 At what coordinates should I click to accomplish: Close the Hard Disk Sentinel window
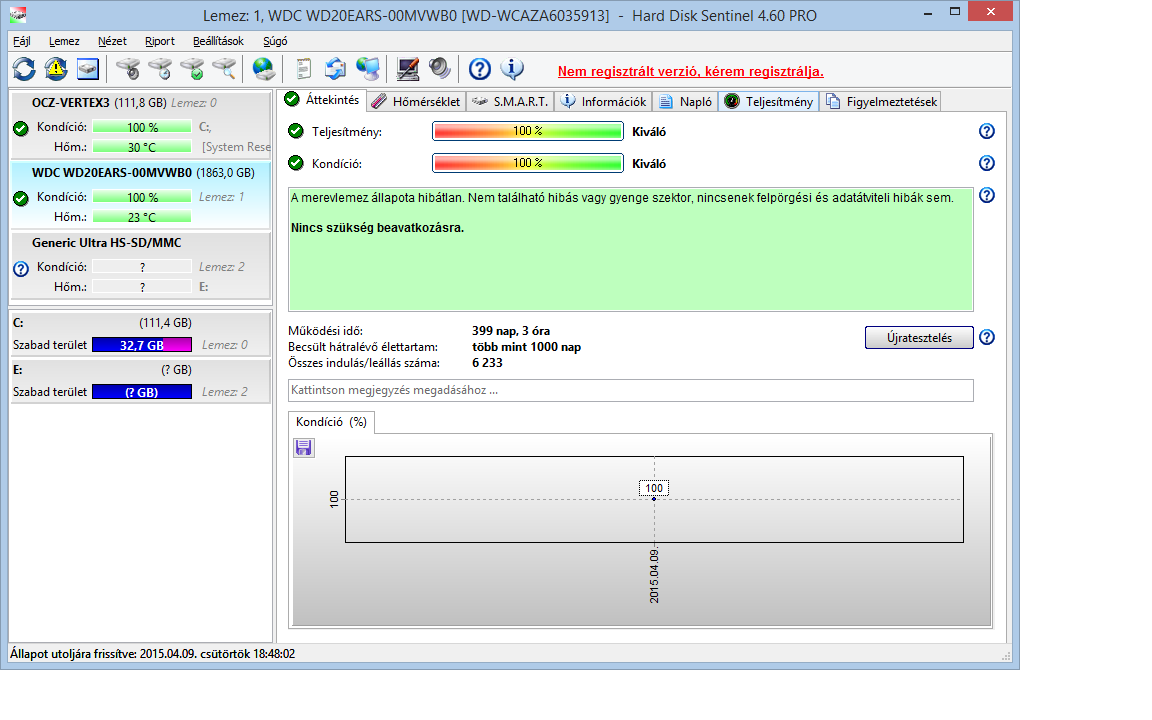(990, 11)
